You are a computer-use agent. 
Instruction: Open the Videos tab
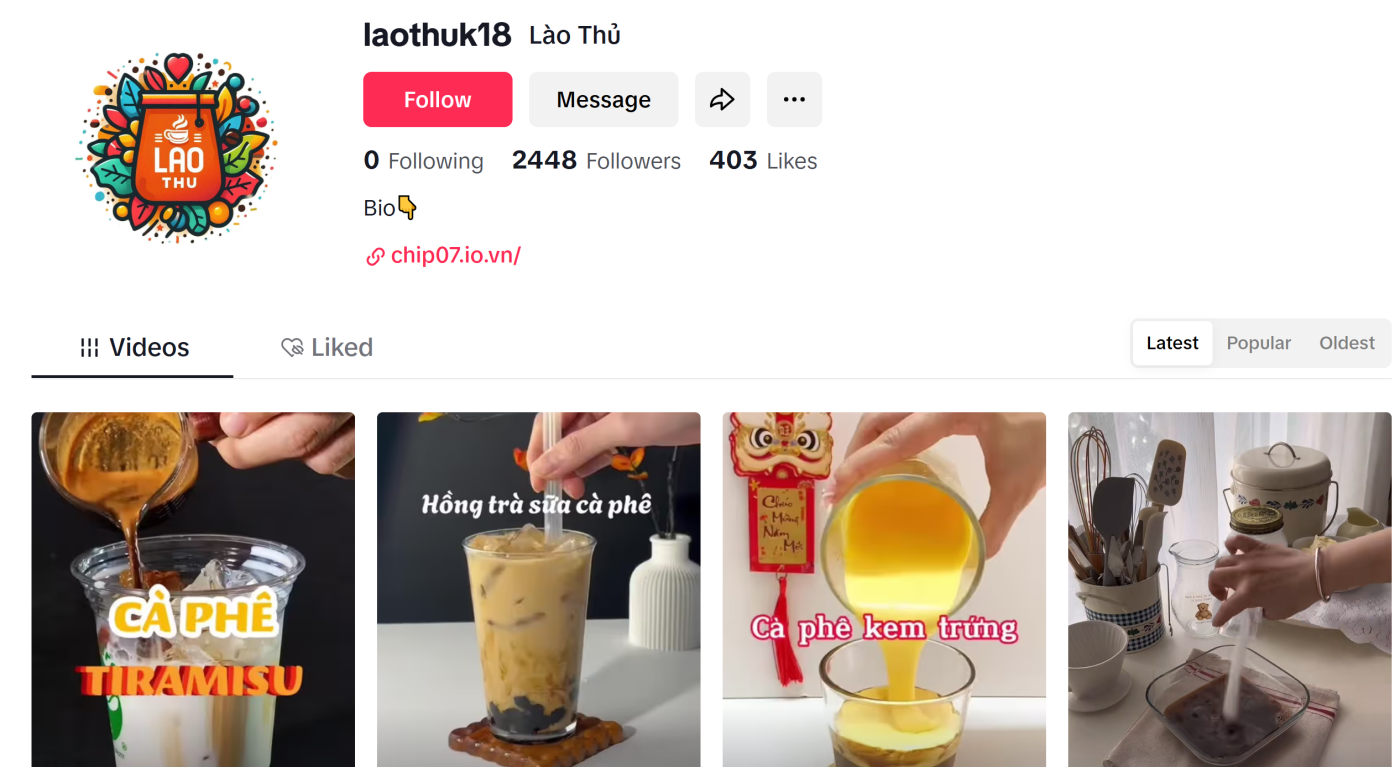[x=133, y=348]
